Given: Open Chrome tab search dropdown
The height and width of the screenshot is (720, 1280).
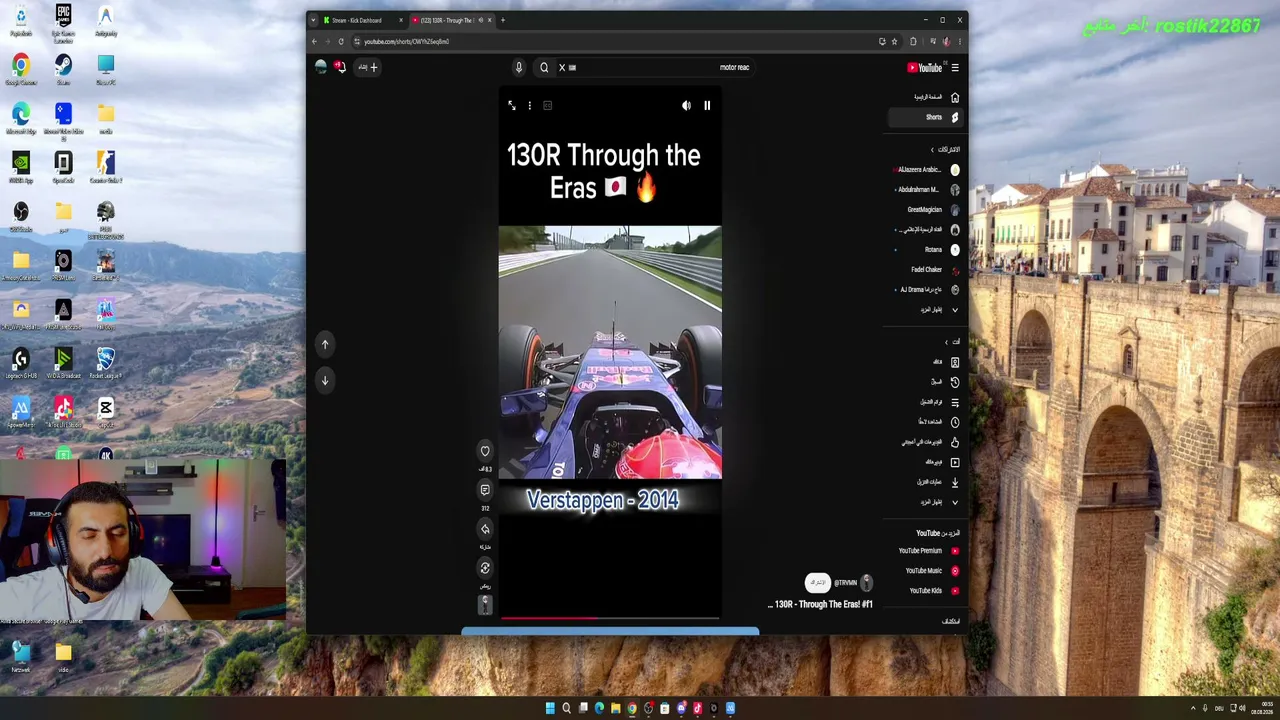Looking at the screenshot, I should [x=313, y=20].
